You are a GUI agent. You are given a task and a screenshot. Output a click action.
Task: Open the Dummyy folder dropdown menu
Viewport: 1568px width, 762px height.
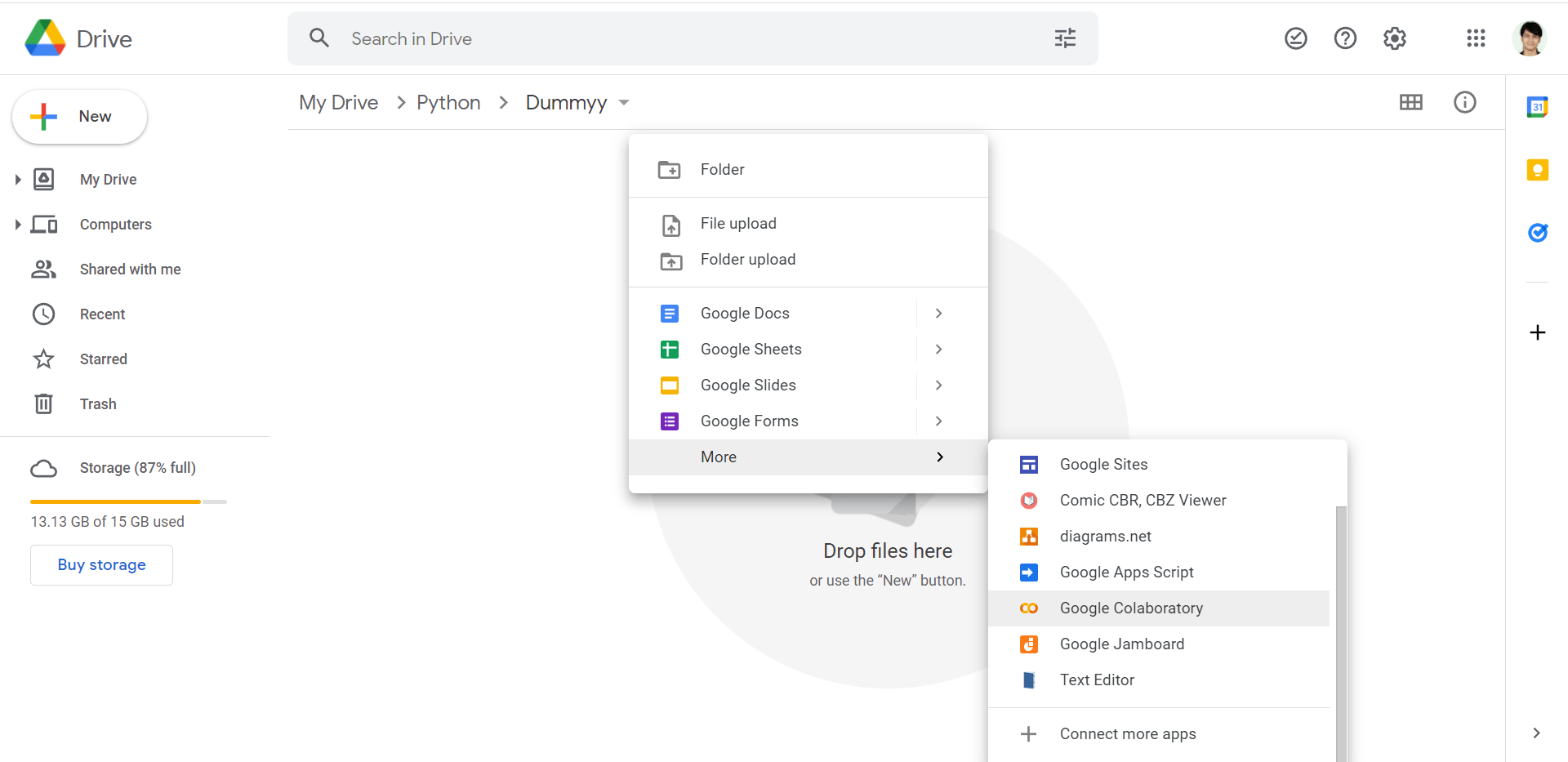(623, 103)
